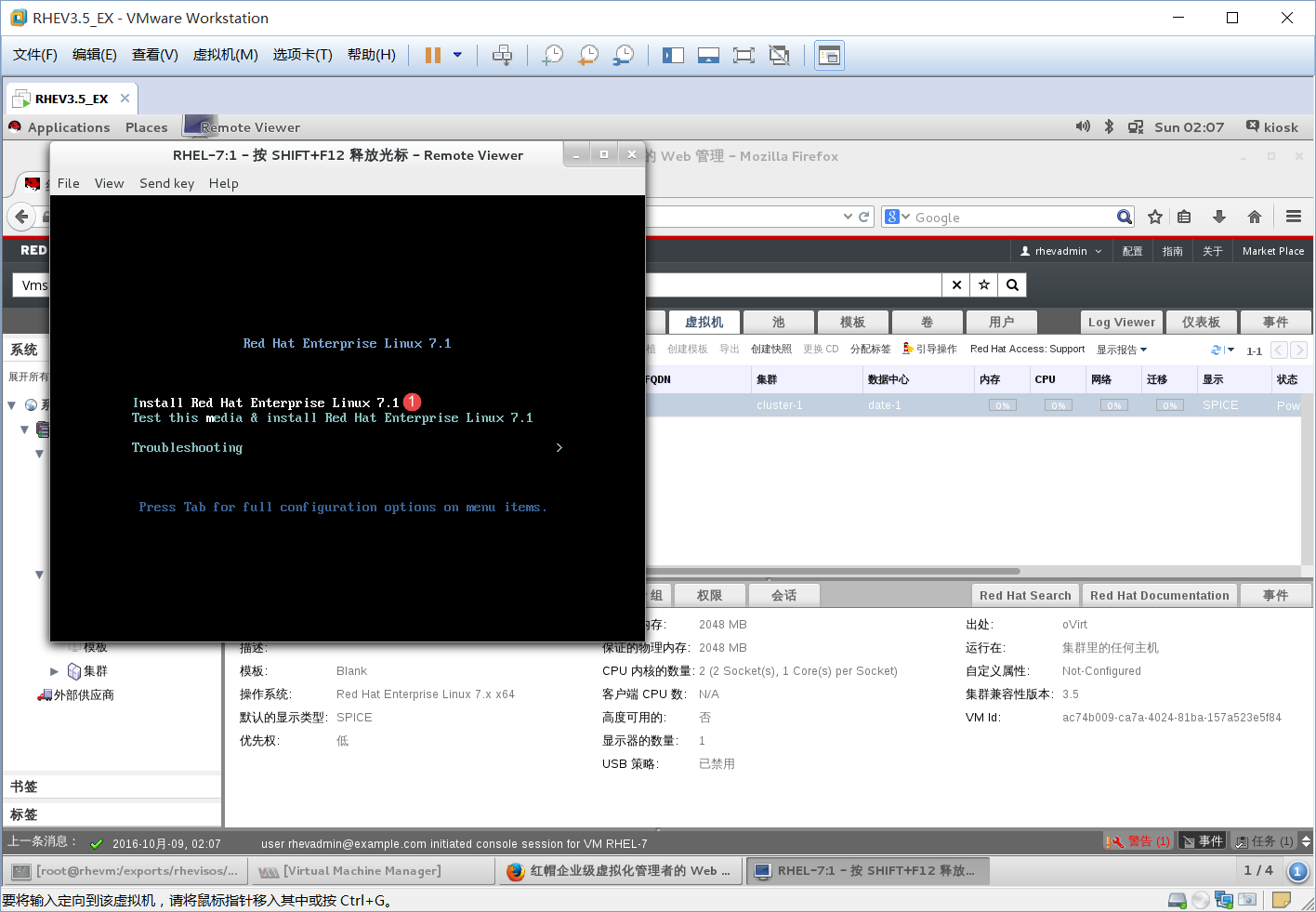Click the workspace switcher 1 / 4

pyautogui.click(x=1258, y=870)
